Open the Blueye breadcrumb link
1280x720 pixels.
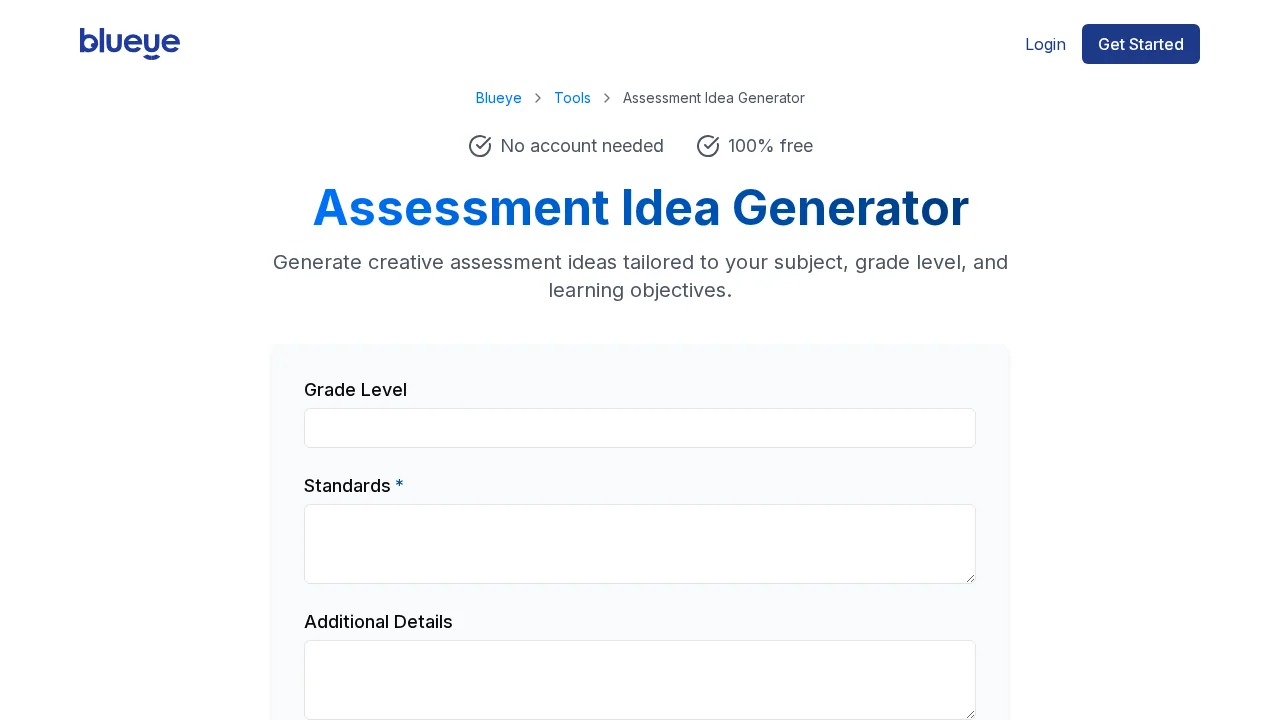(498, 98)
